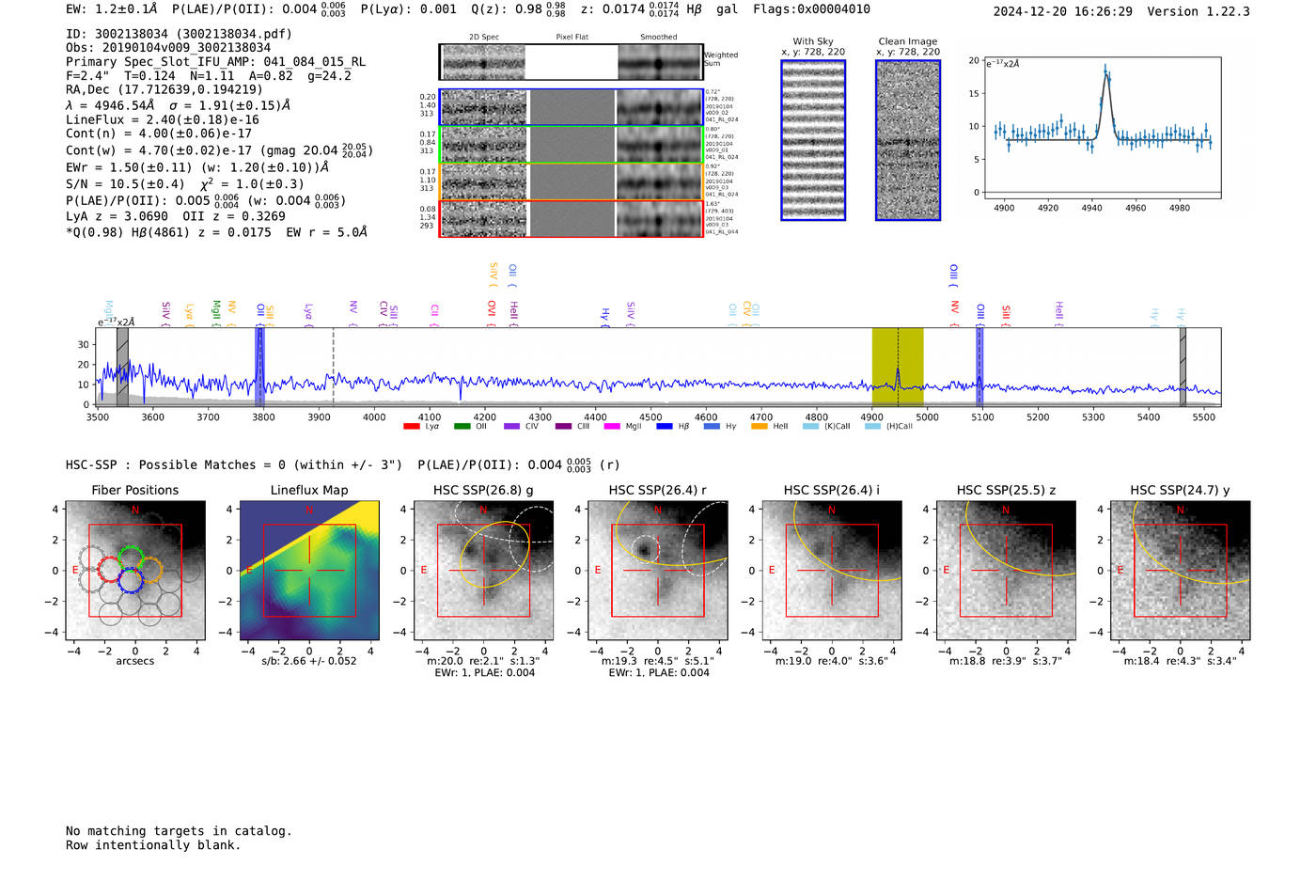Screen dimensions: 1316x896
Task: Click the 'HSC-SSP : Possible Matches = 0' text
Action: pos(176,464)
